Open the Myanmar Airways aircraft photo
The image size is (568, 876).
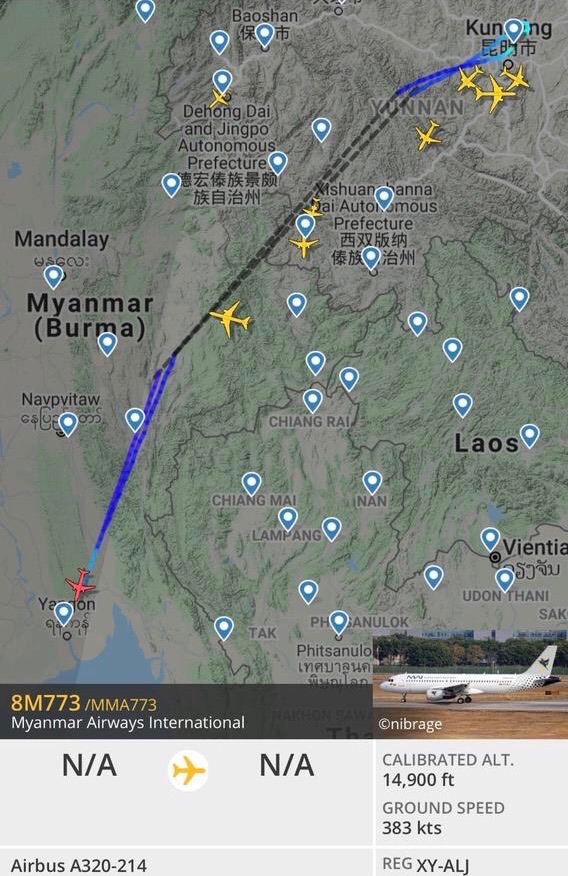tap(470, 683)
